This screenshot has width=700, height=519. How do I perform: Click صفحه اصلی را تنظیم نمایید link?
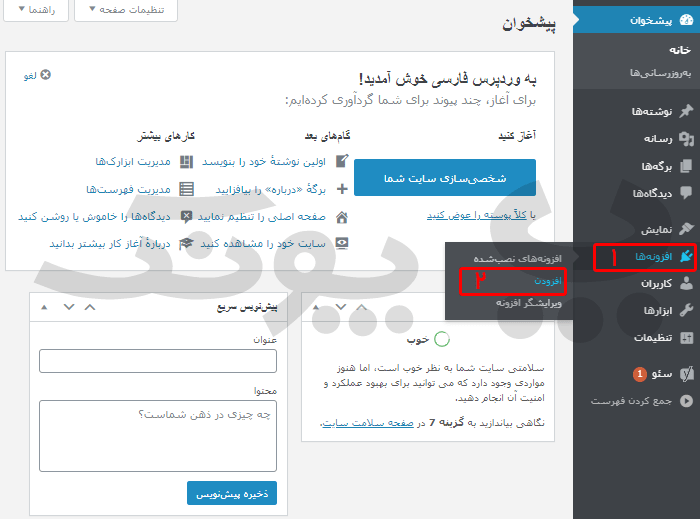point(262,217)
